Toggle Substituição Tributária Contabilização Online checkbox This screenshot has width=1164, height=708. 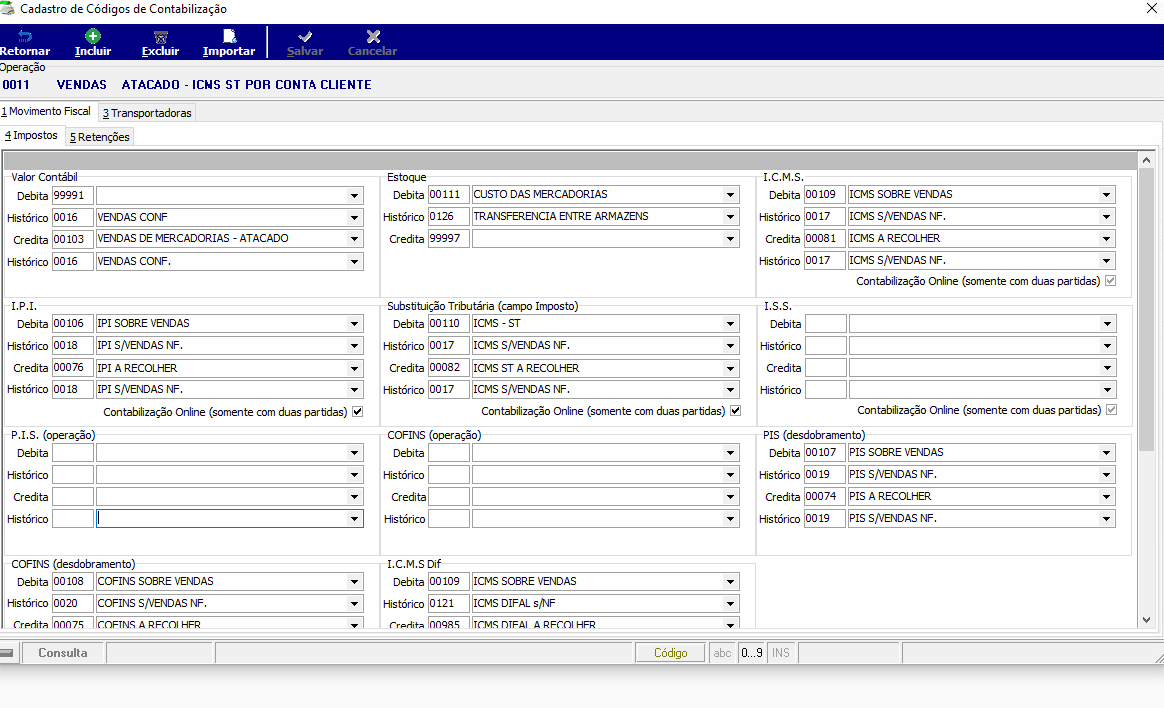pos(736,410)
